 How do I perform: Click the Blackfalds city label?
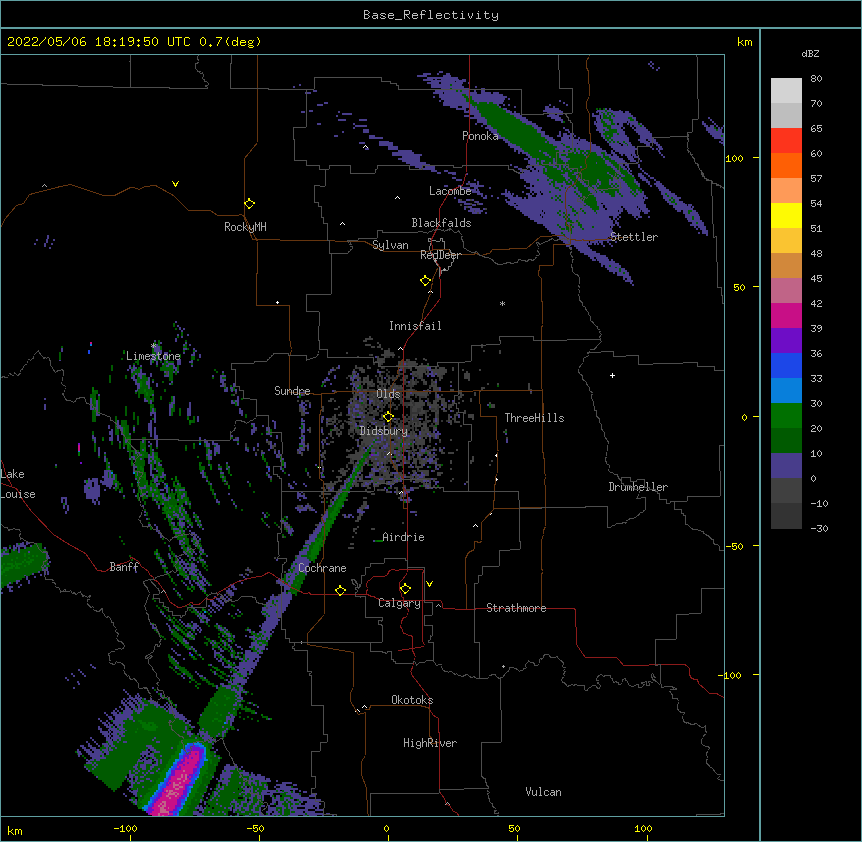[x=441, y=223]
